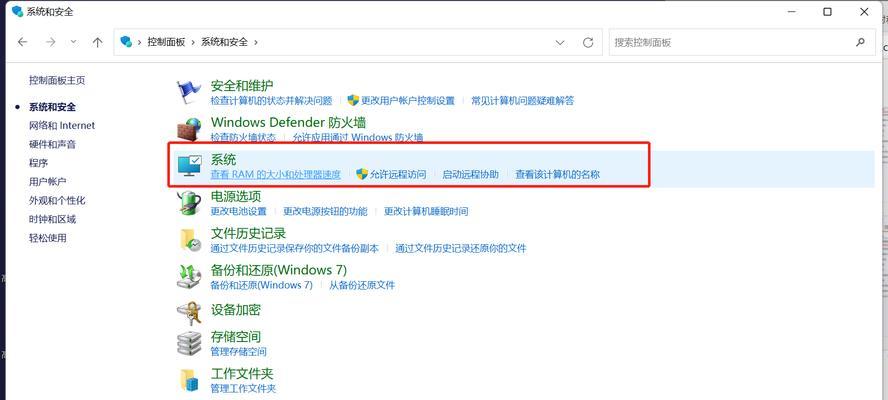
Task: Click 管理工作文件夹 link
Action: tap(244, 389)
